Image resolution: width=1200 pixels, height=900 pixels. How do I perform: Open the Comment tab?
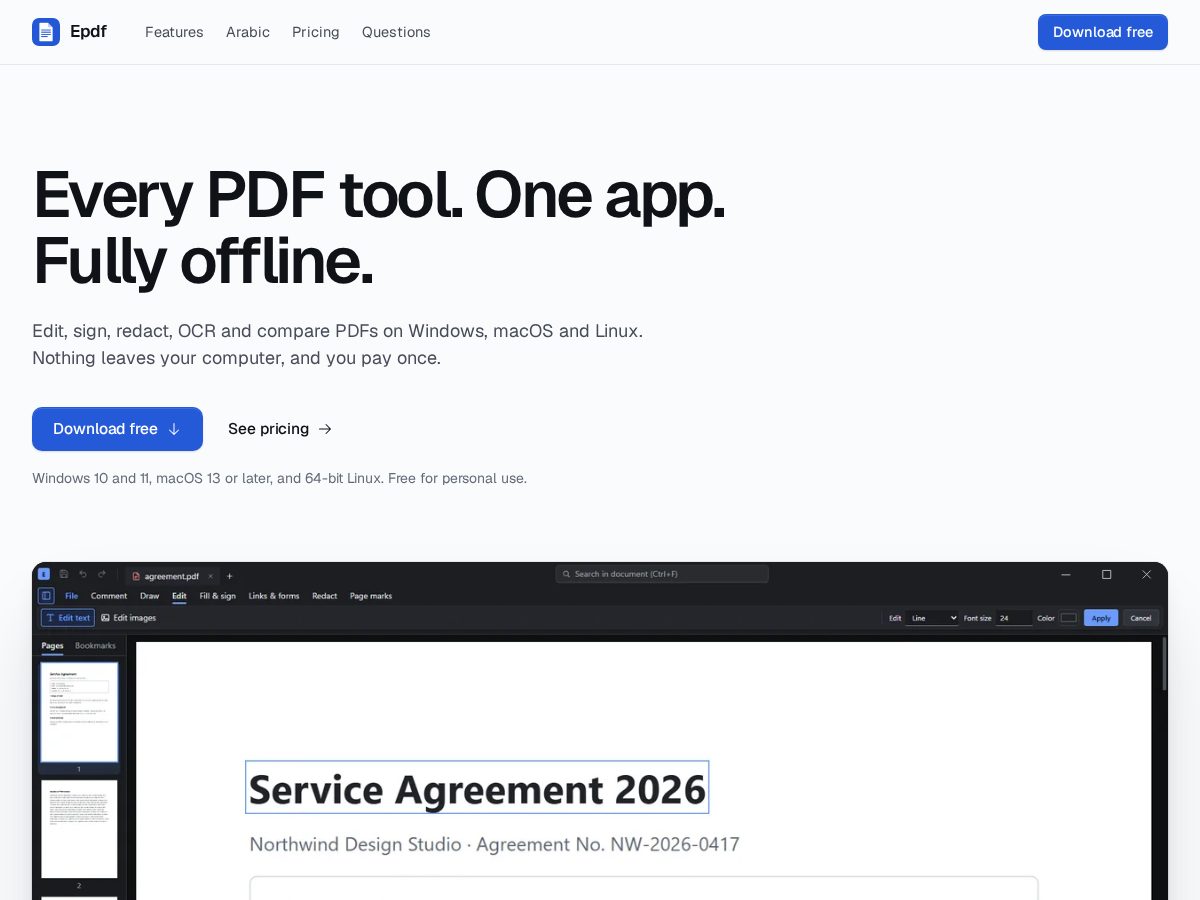coord(109,596)
